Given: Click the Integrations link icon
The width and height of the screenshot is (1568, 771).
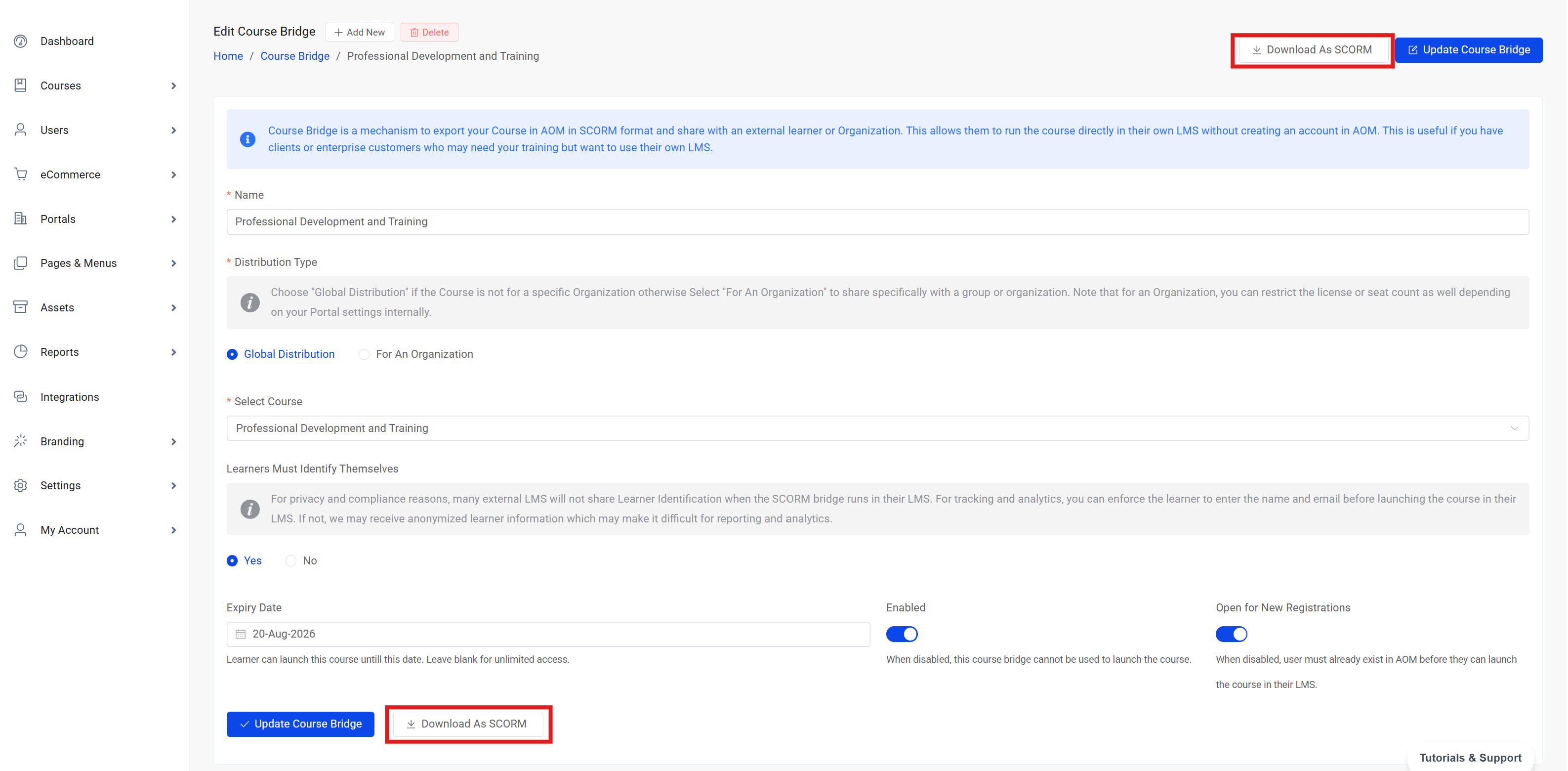Looking at the screenshot, I should pyautogui.click(x=21, y=396).
